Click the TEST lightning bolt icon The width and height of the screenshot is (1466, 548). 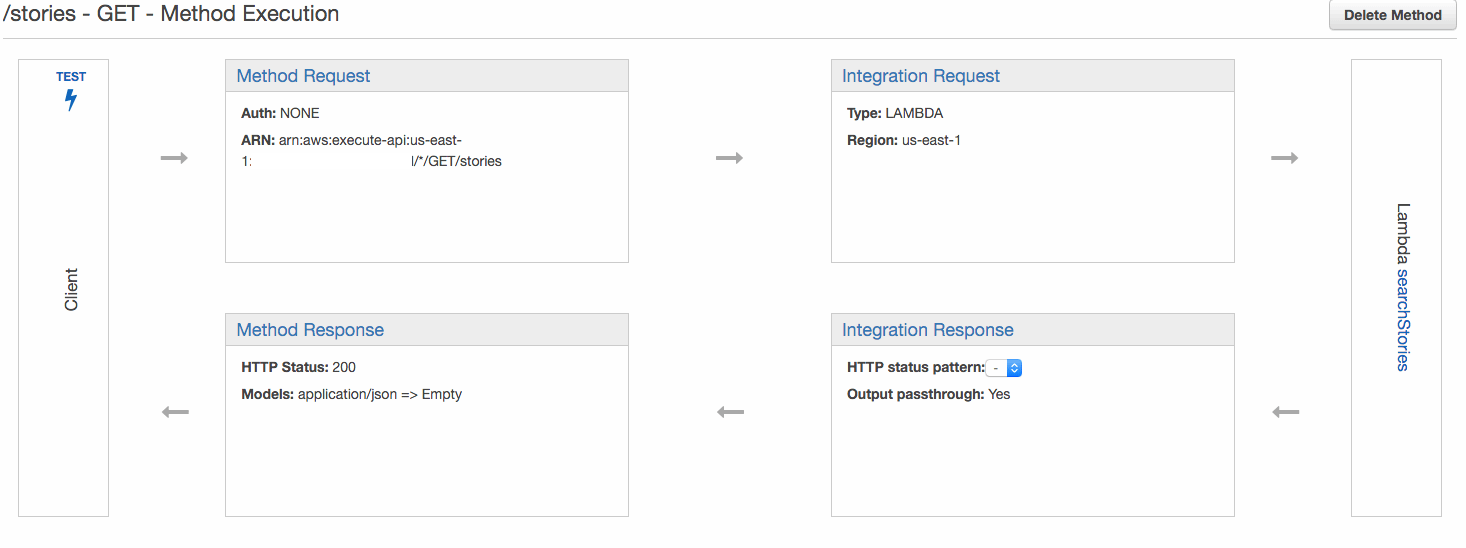pyautogui.click(x=71, y=100)
